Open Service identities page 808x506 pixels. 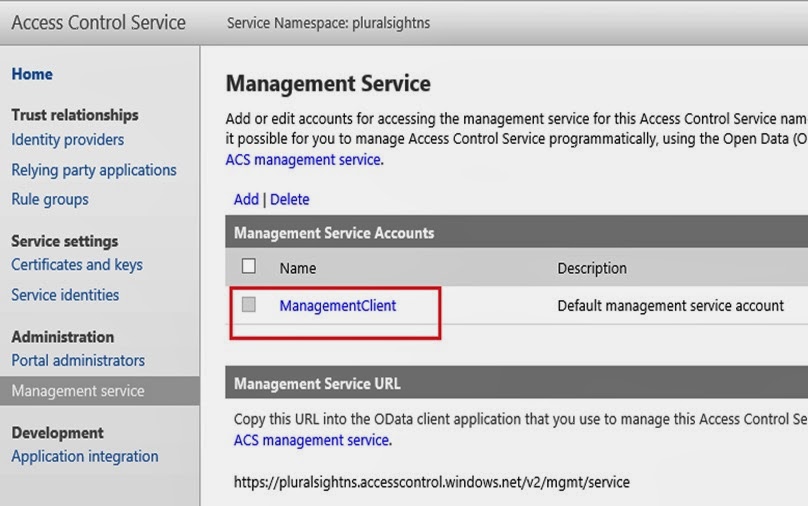coord(65,295)
